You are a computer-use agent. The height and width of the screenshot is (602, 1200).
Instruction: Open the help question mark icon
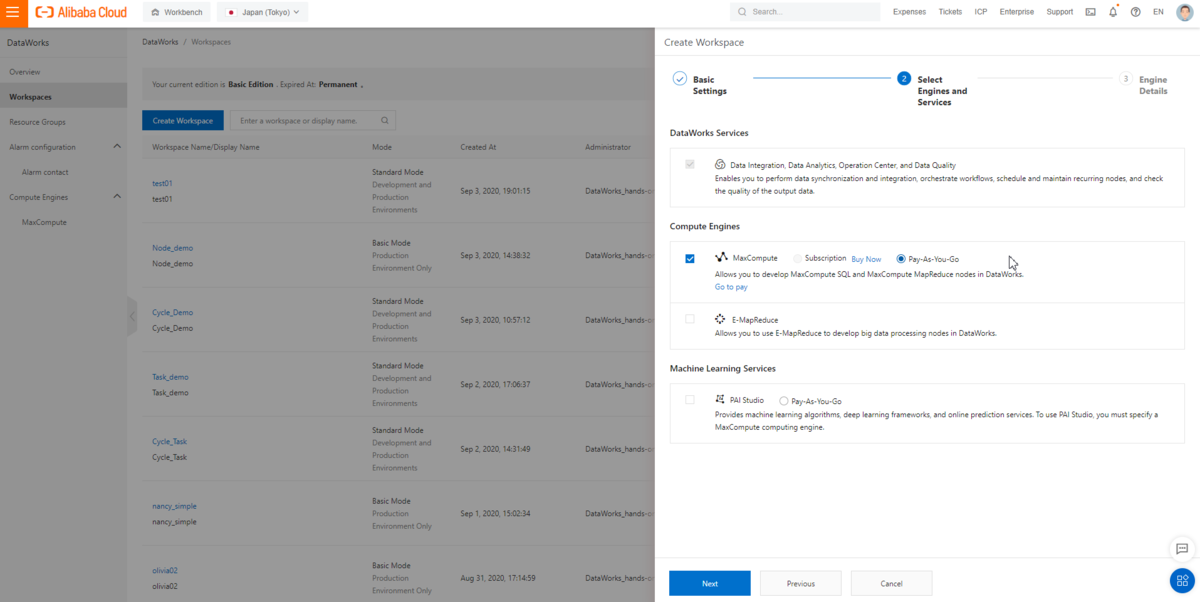[1135, 12]
